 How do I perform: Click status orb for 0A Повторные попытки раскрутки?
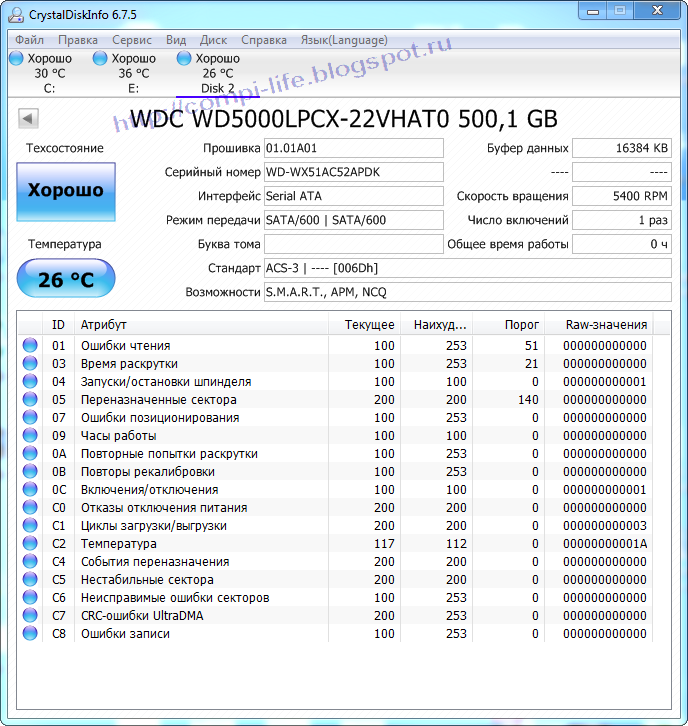30,454
